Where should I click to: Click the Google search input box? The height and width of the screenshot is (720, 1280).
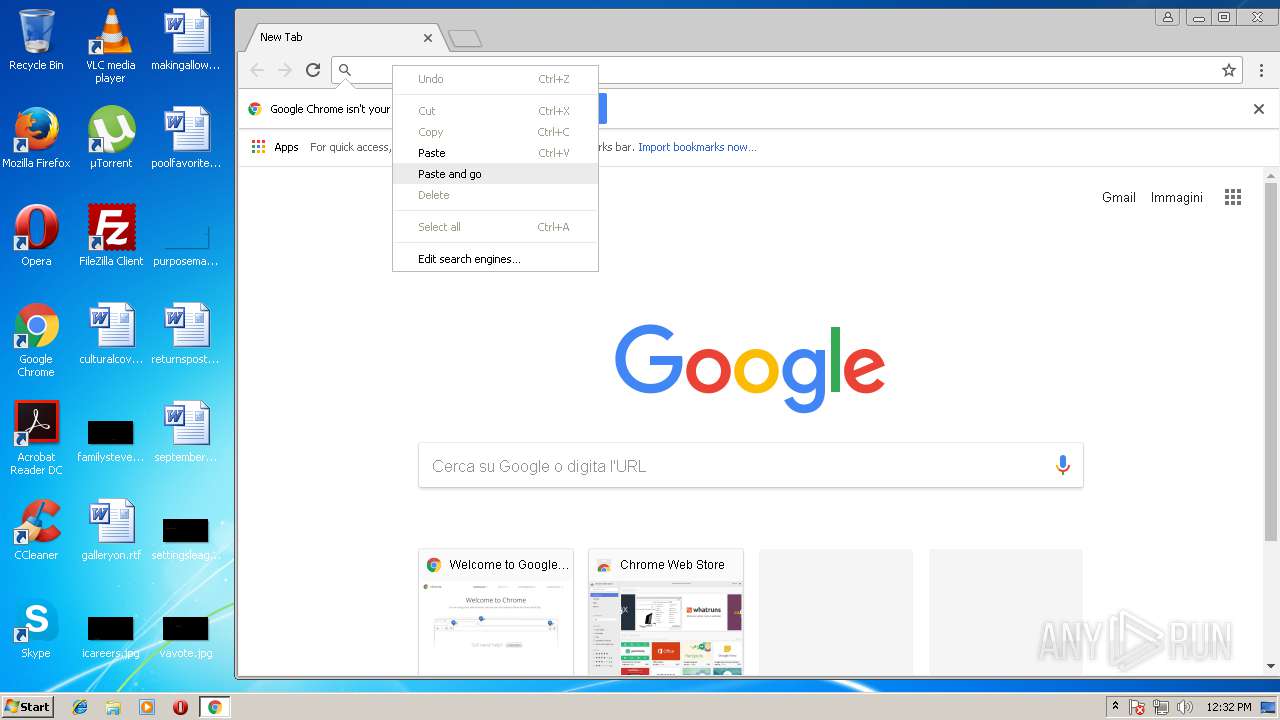click(750, 466)
